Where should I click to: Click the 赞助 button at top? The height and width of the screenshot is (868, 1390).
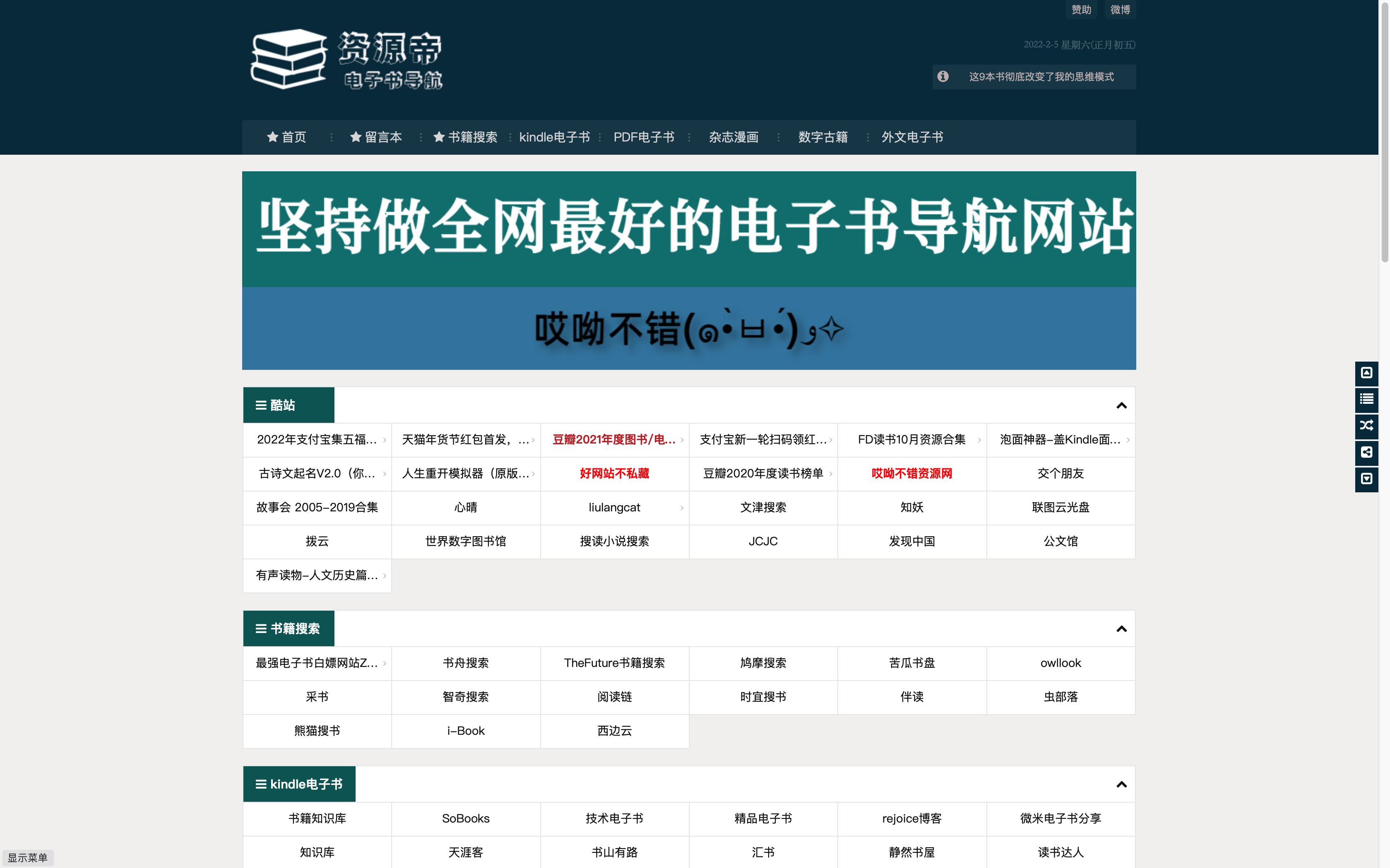pyautogui.click(x=1081, y=10)
